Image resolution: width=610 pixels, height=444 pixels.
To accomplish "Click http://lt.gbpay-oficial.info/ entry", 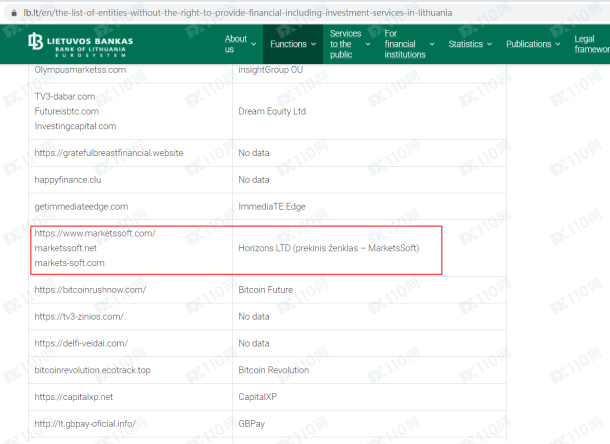I will point(85,424).
